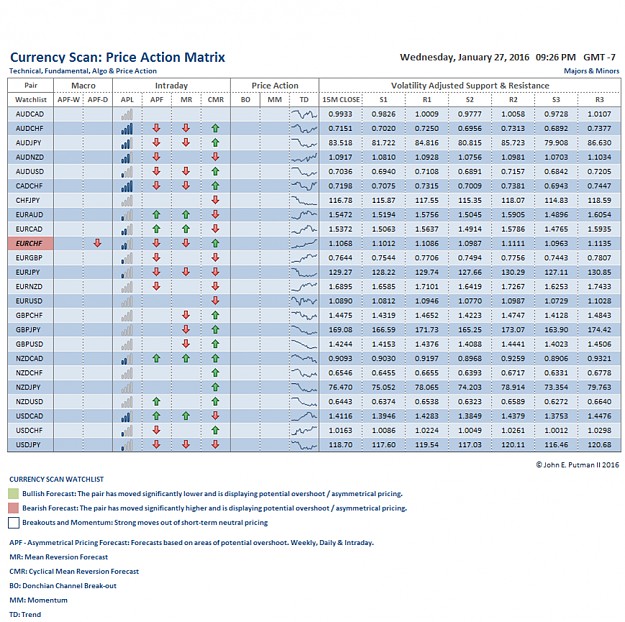Click the USDJPY TD trend sparkline
The image size is (625, 622).
tap(304, 445)
